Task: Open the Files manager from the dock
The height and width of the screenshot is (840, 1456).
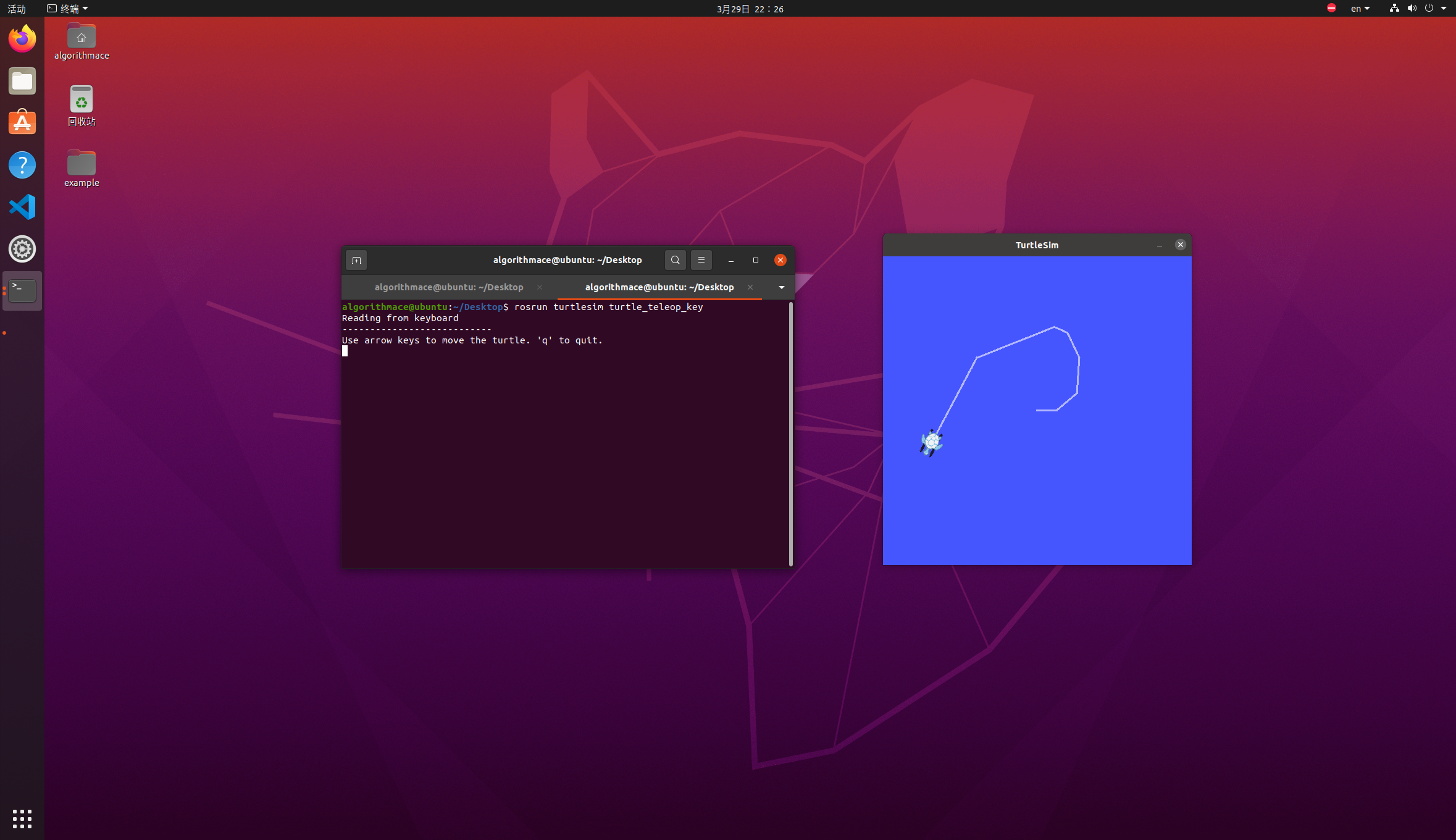Action: [22, 81]
